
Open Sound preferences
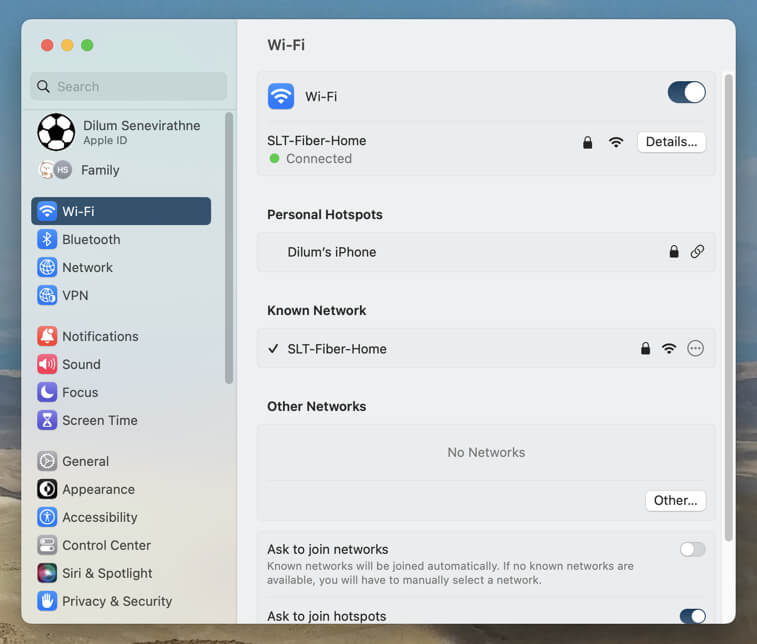121,364
